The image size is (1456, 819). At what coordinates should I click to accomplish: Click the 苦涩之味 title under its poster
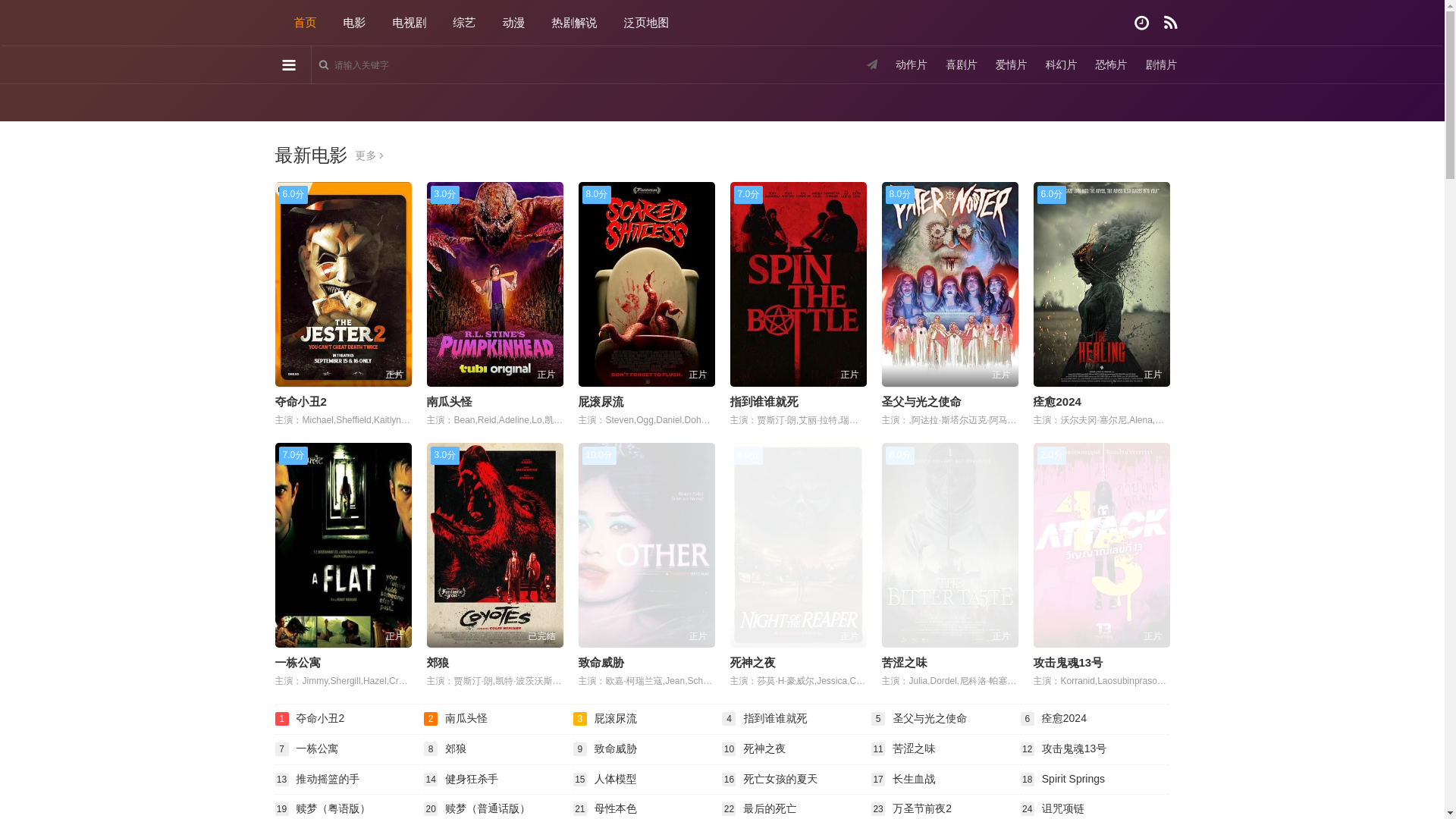point(905,663)
